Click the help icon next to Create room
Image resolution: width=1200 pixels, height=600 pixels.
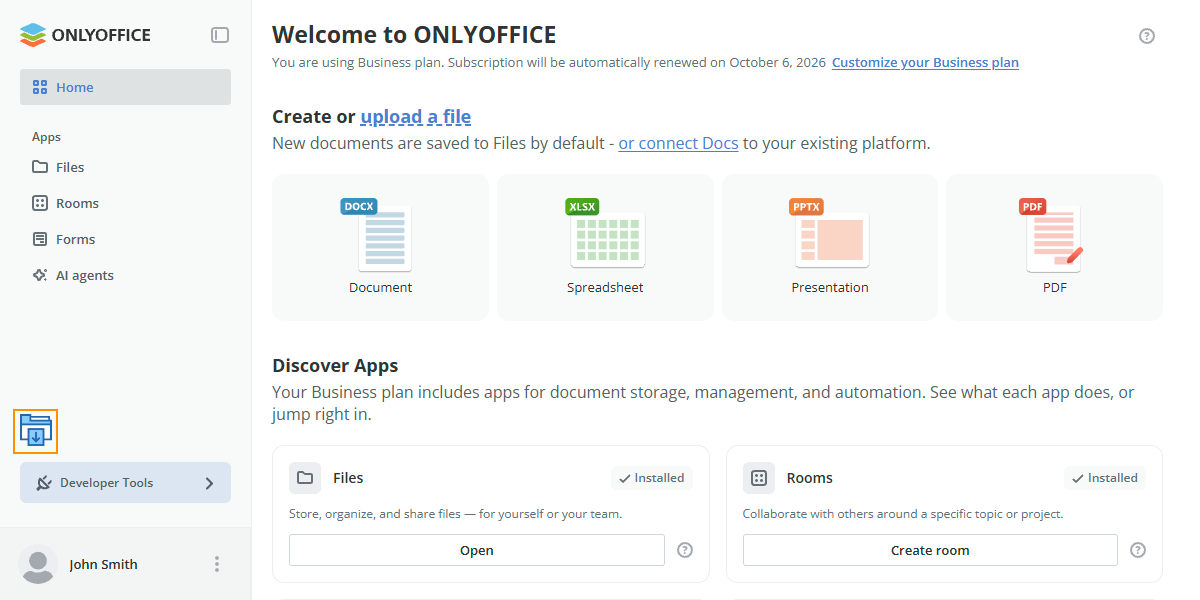click(x=1138, y=550)
